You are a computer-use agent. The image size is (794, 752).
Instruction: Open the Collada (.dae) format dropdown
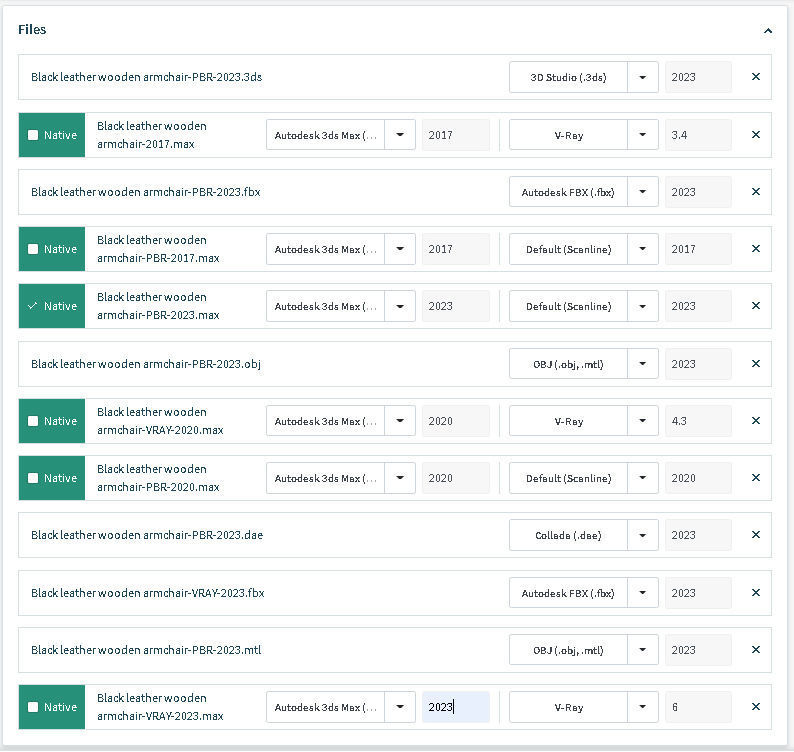pyautogui.click(x=643, y=536)
